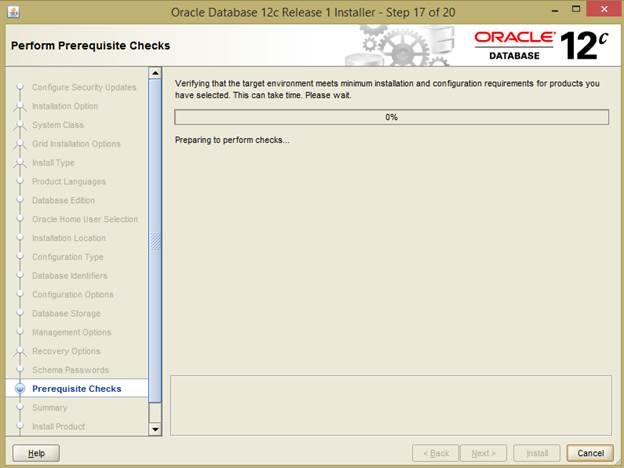Viewport: 624px width, 468px height.
Task: Click the Summary step marker
Action: click(x=20, y=408)
